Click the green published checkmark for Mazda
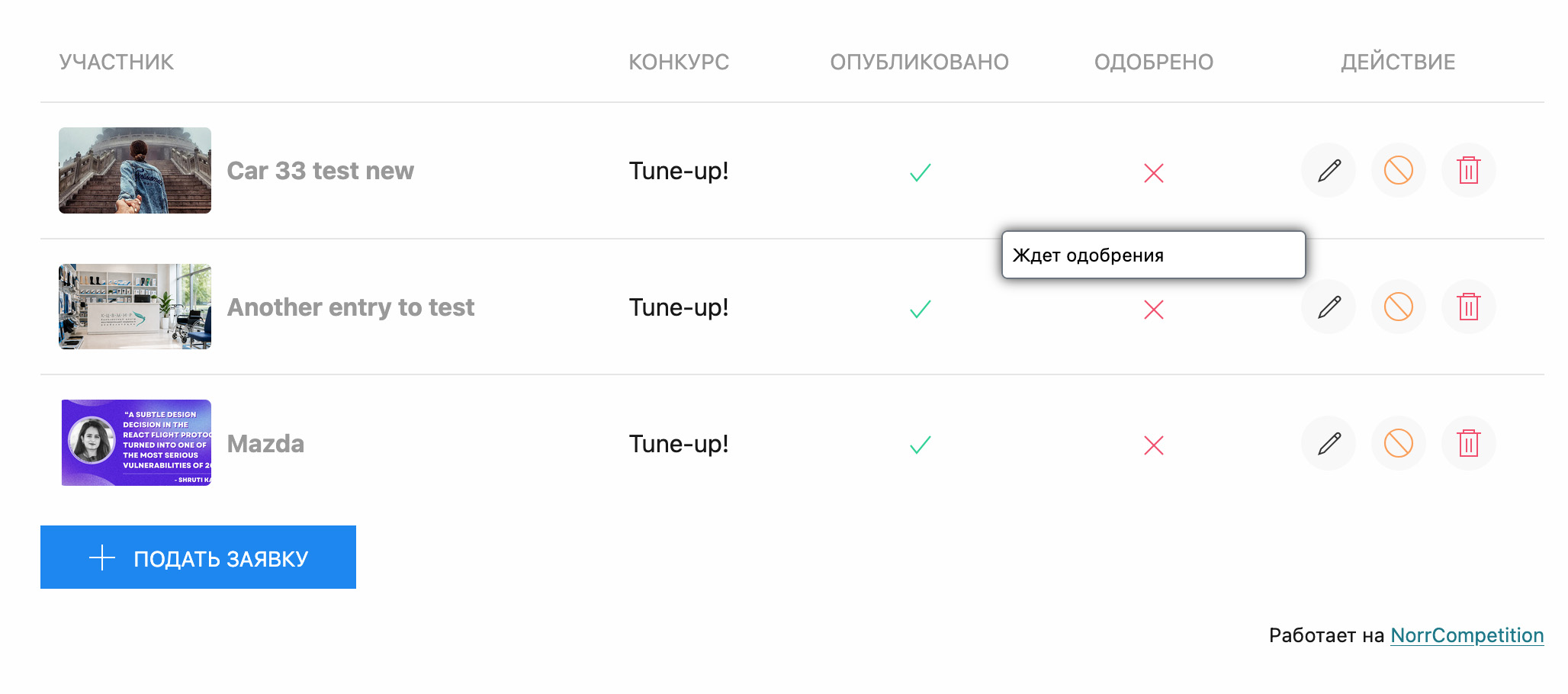 point(921,445)
